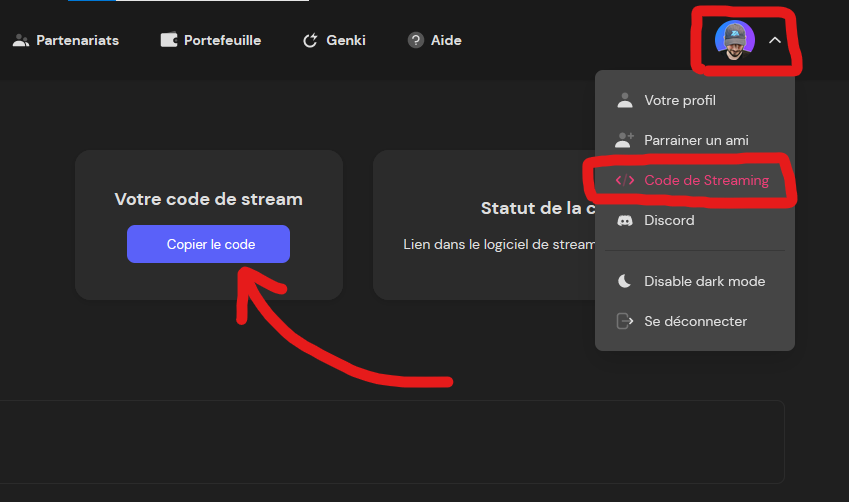Select Code de Streaming menu entry
Viewport: 849px width, 502px height.
(x=706, y=181)
